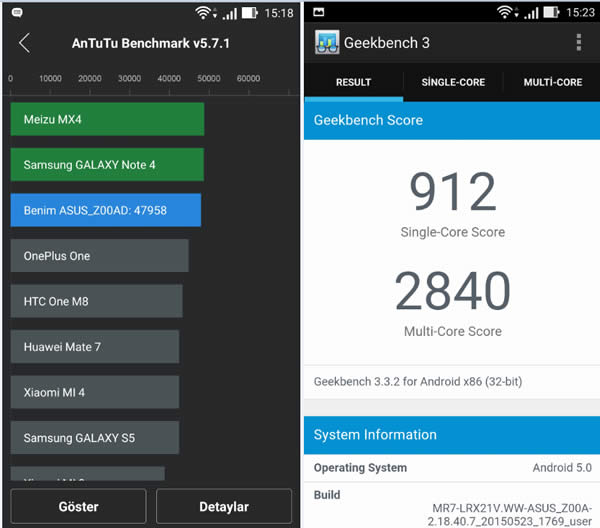
Task: Select the RESULT tab
Action: point(354,82)
